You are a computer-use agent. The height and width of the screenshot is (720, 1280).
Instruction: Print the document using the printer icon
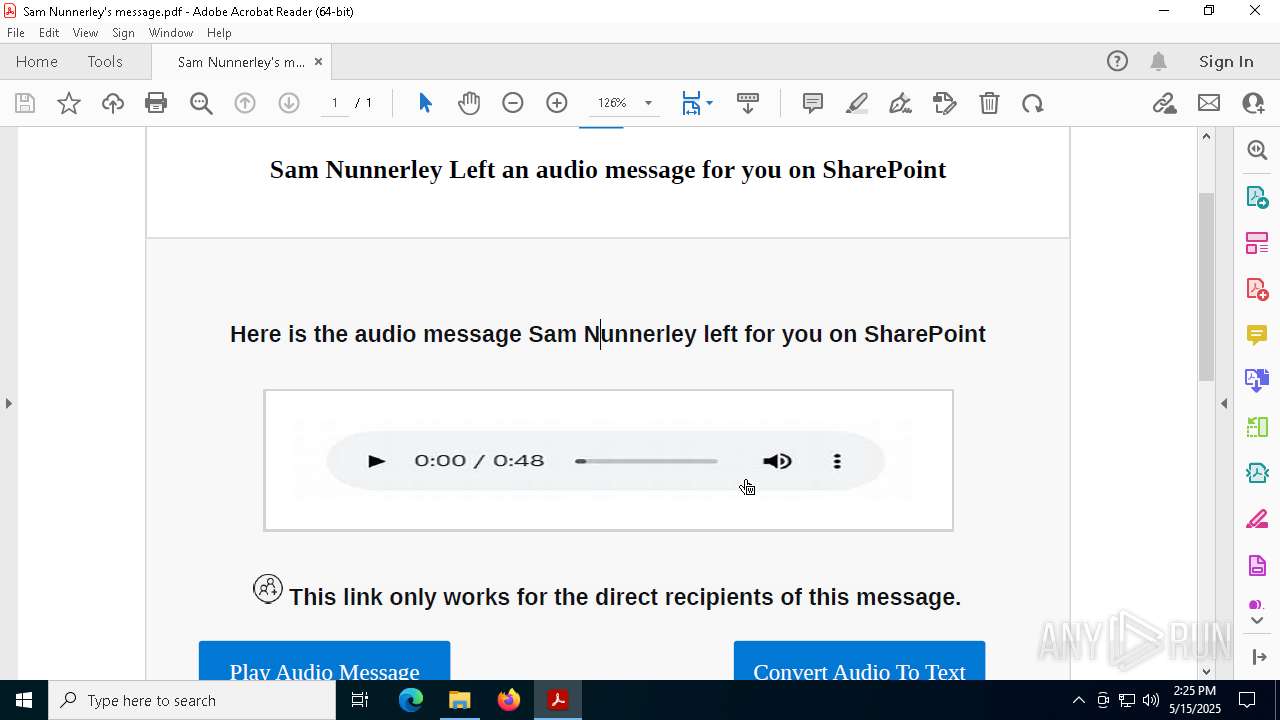tap(156, 103)
